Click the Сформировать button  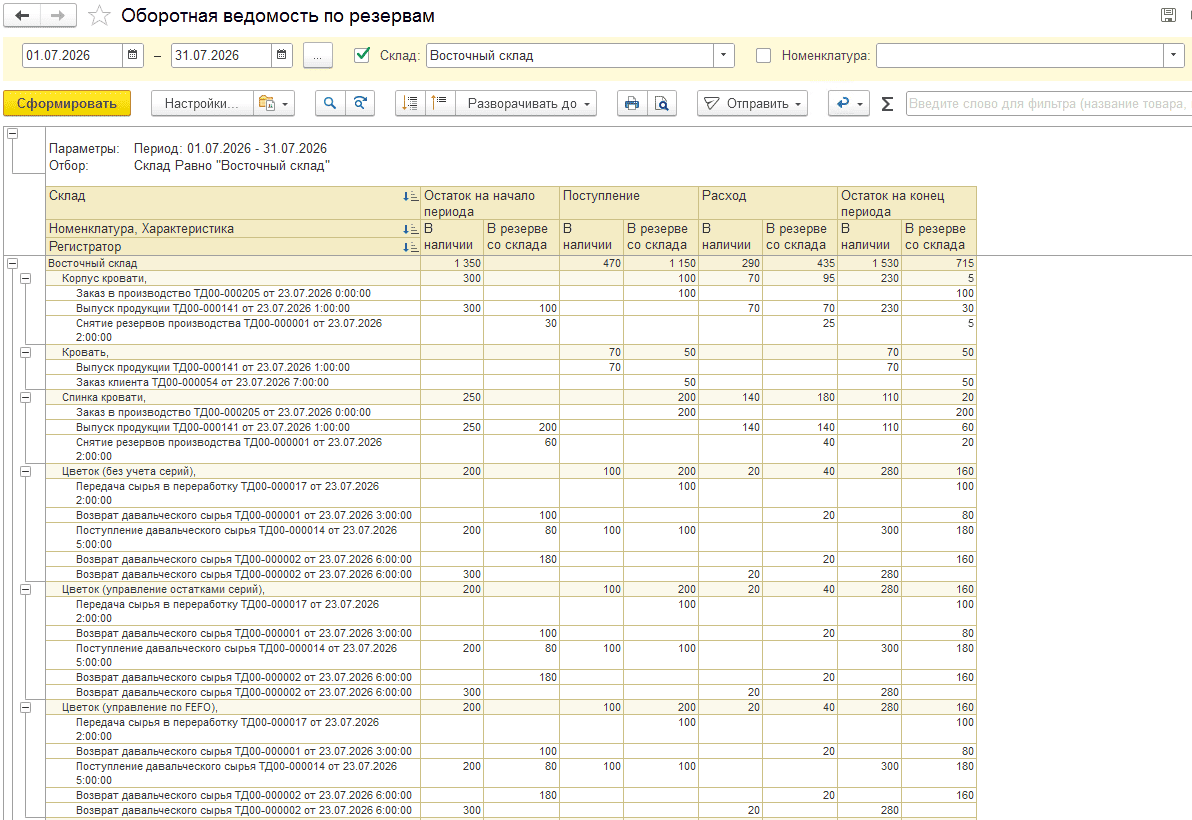click(x=67, y=103)
